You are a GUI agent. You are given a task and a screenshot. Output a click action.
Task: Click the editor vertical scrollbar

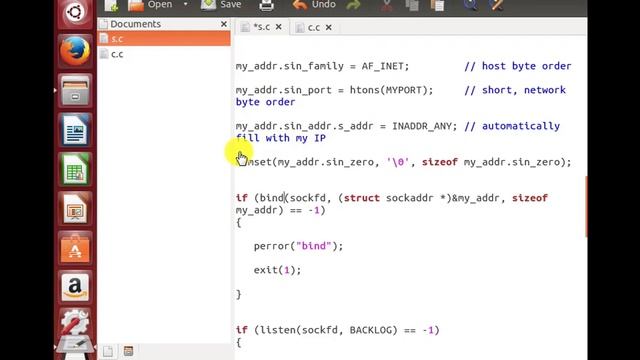pos(586,207)
